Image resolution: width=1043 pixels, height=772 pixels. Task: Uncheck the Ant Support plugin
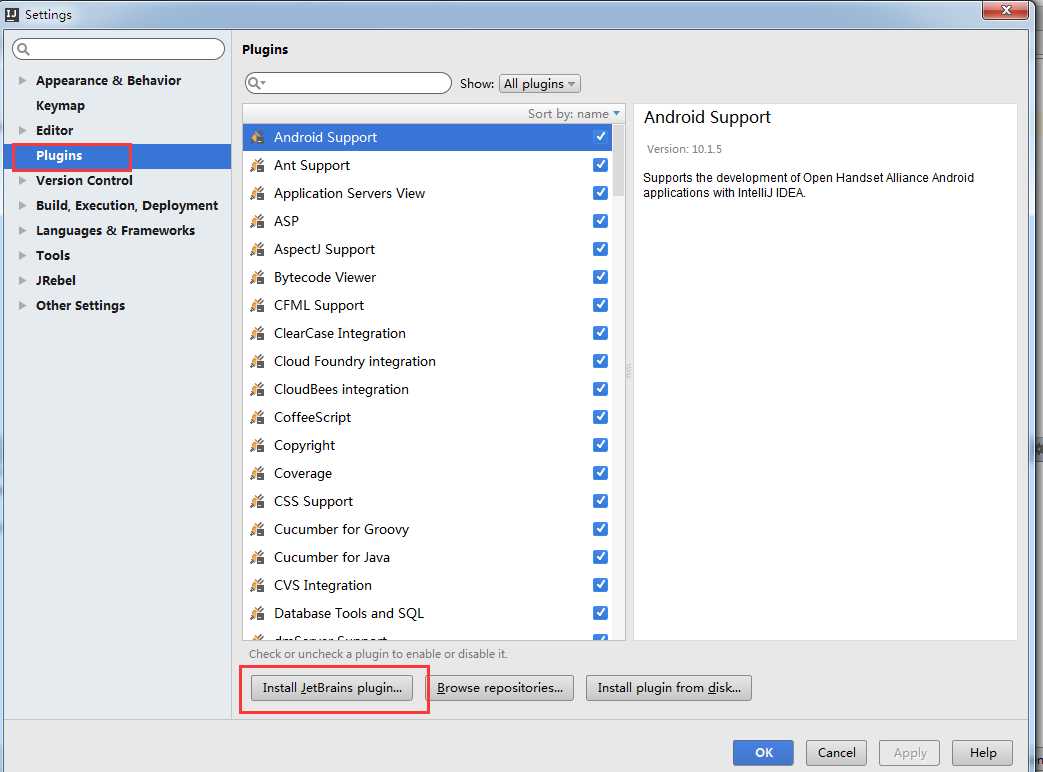[x=600, y=164]
